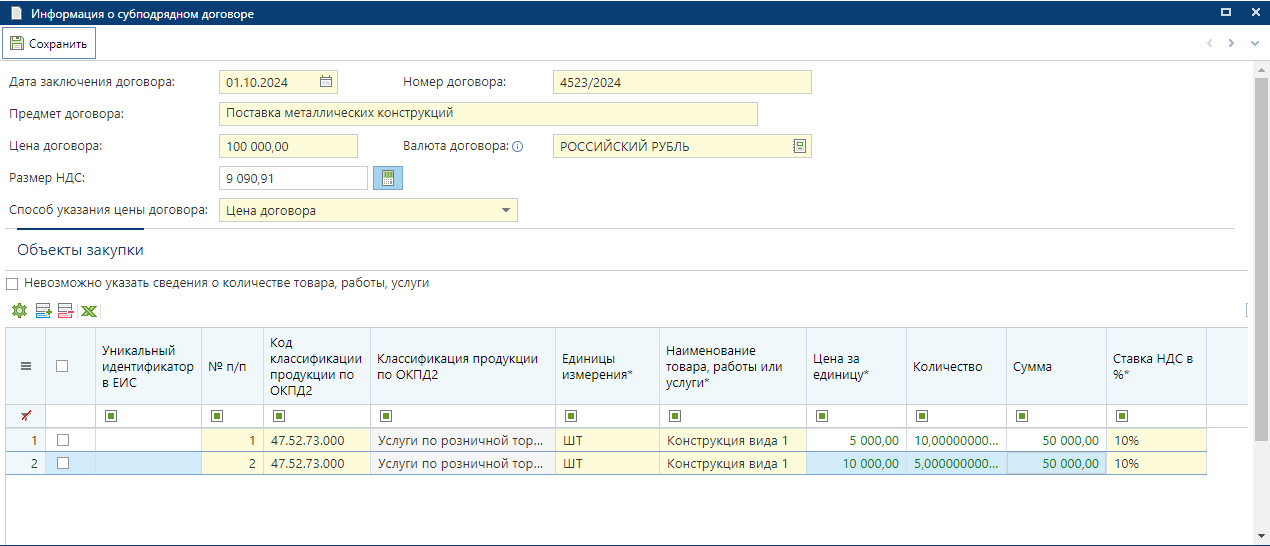Viewport: 1270px width, 546px height.
Task: Toggle select-all checkbox in table header
Action: [x=62, y=366]
